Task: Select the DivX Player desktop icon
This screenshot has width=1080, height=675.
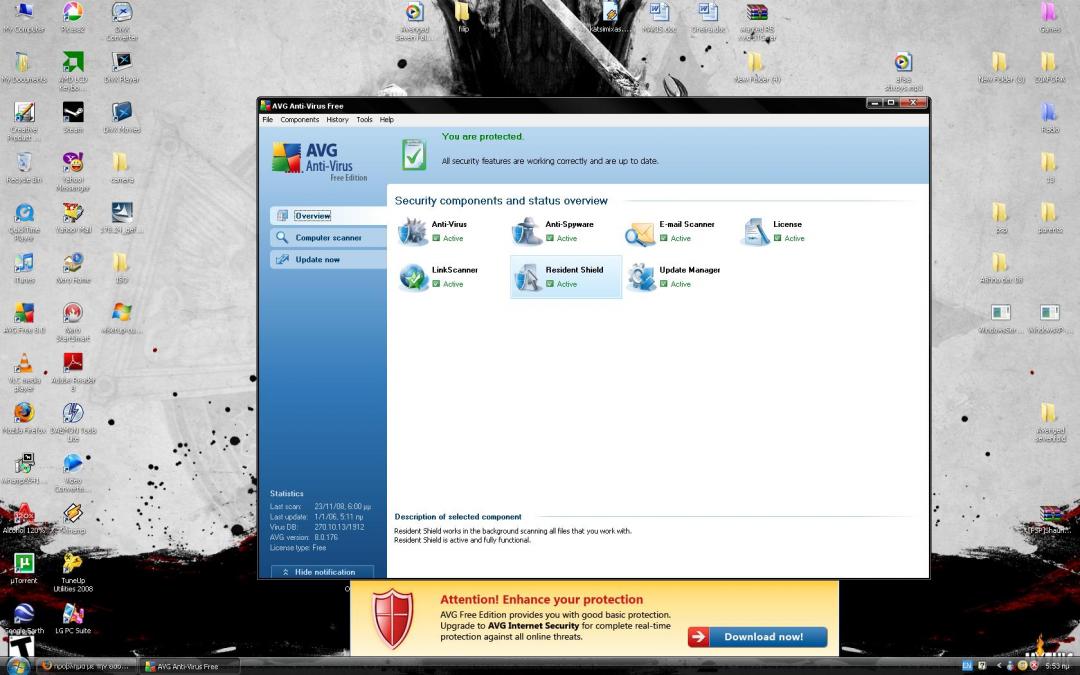Action: click(121, 67)
